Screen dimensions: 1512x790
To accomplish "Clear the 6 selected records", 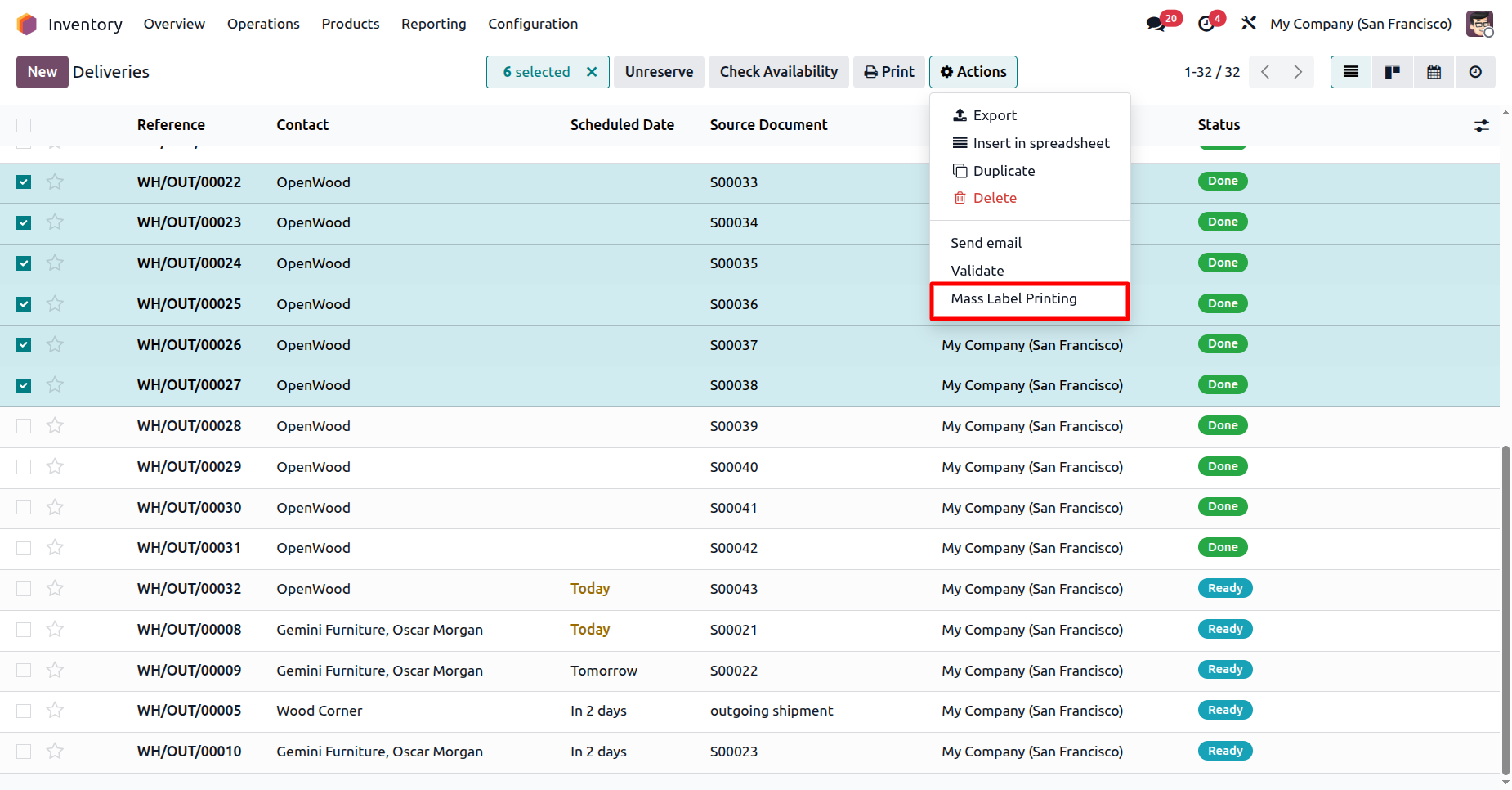I will 592,72.
